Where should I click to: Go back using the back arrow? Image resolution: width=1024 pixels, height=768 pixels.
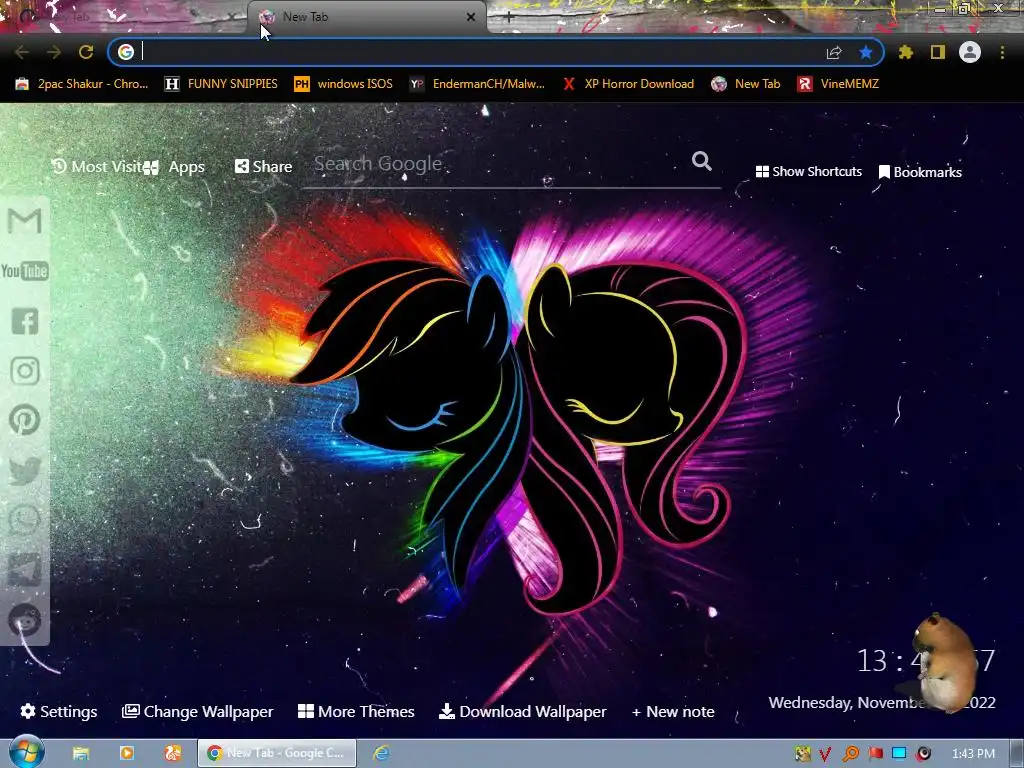coord(22,52)
